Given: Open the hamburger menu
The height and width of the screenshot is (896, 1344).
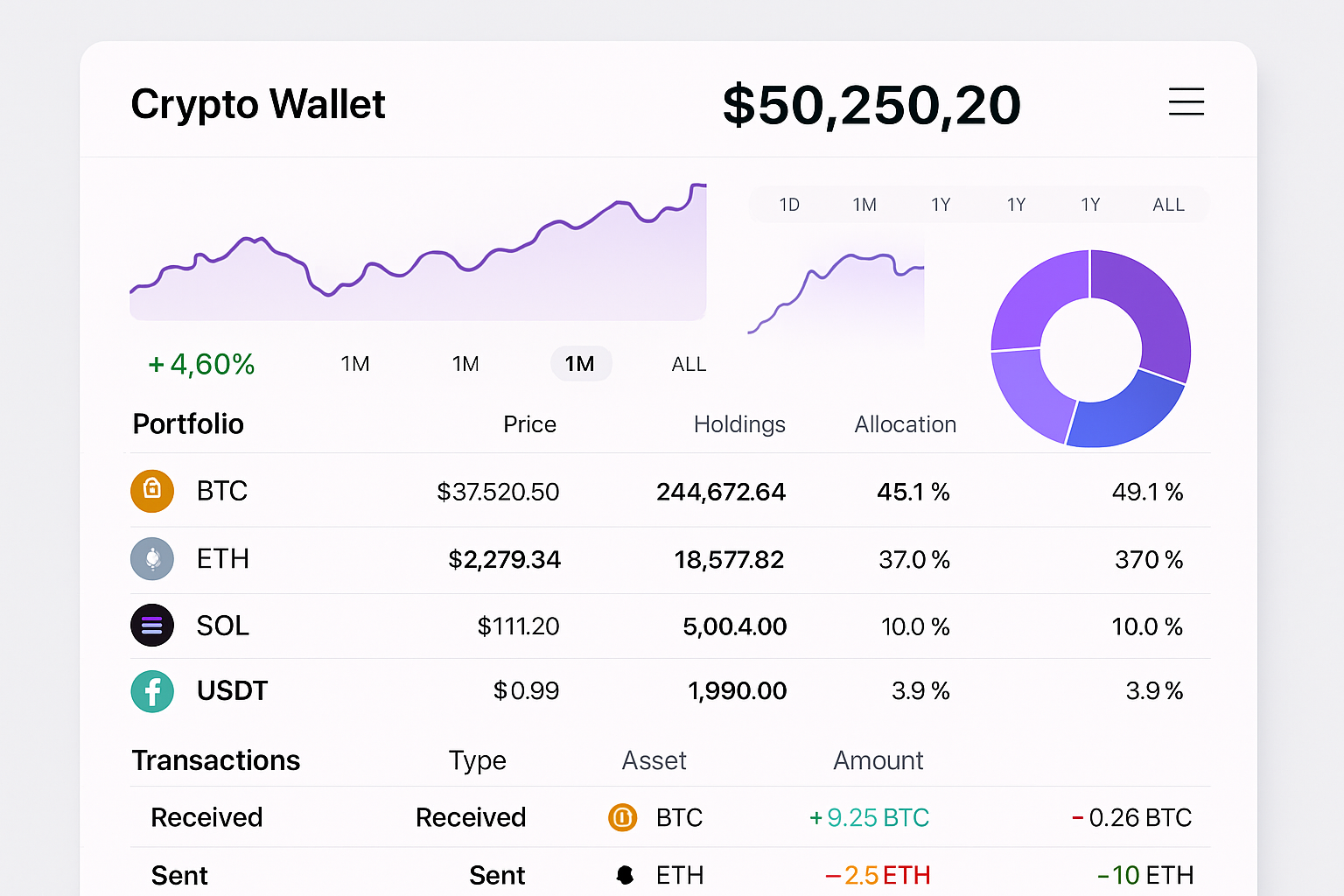Looking at the screenshot, I should [1186, 102].
